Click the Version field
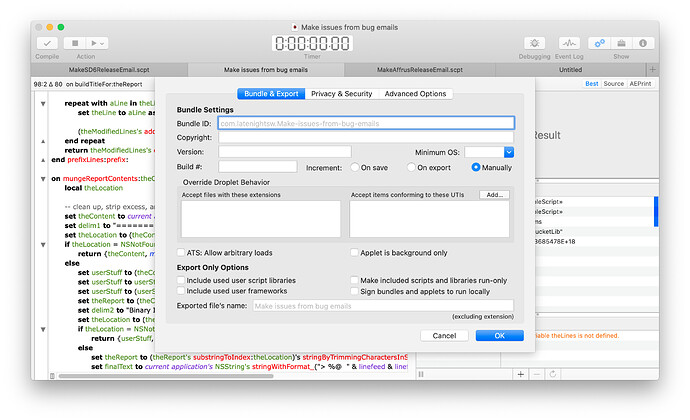The height and width of the screenshot is (420, 690). coord(285,151)
